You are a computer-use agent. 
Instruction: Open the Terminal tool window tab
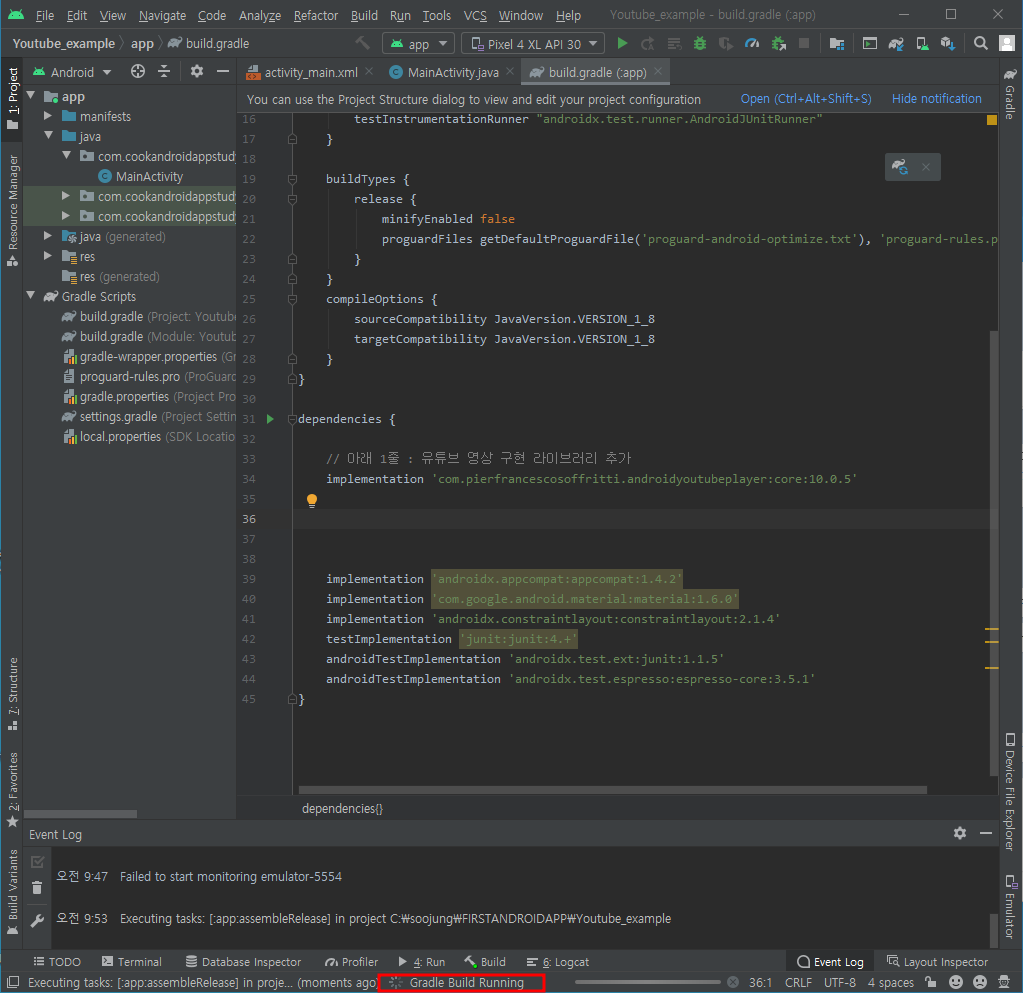point(132,962)
